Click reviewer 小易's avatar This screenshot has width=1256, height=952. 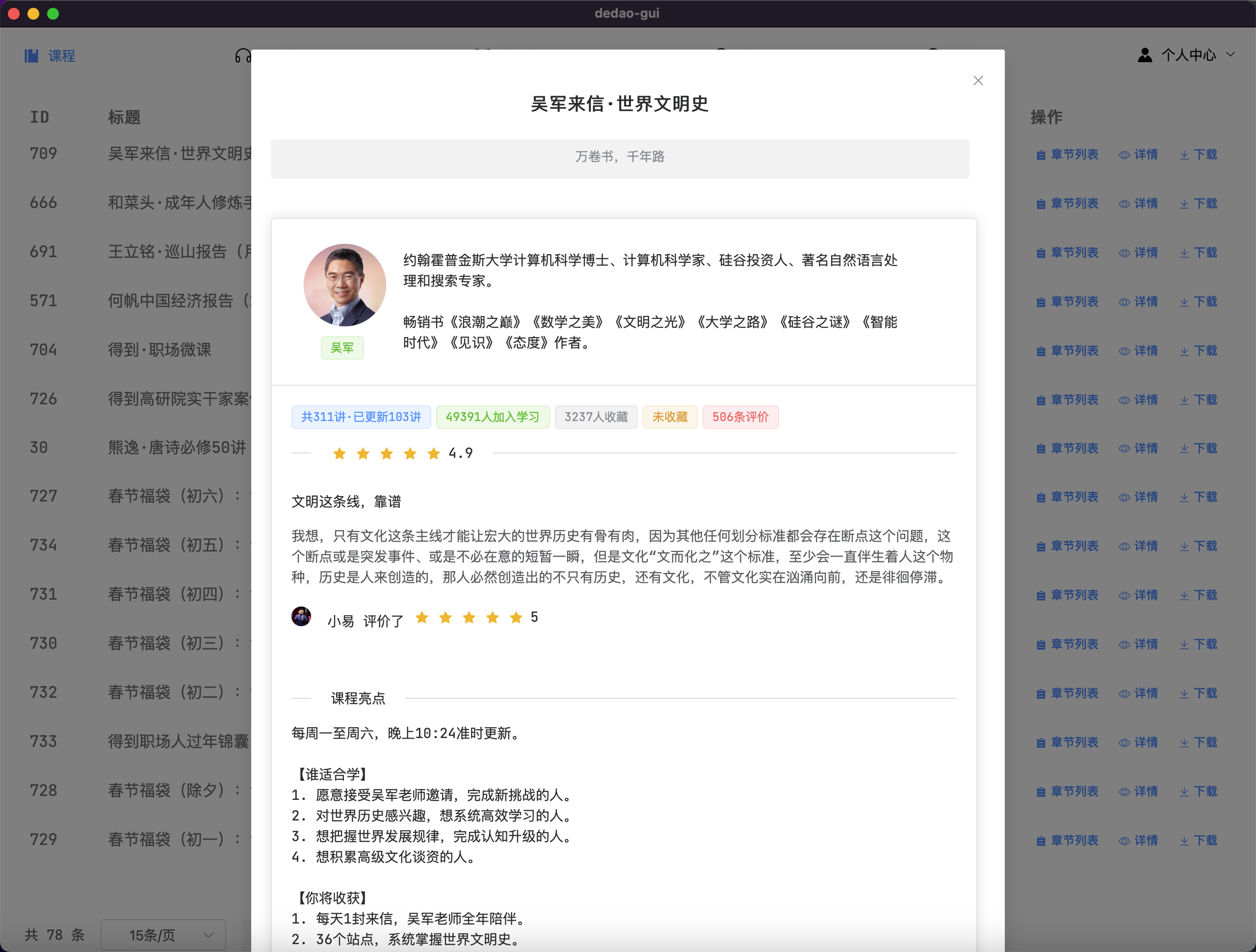coord(301,616)
